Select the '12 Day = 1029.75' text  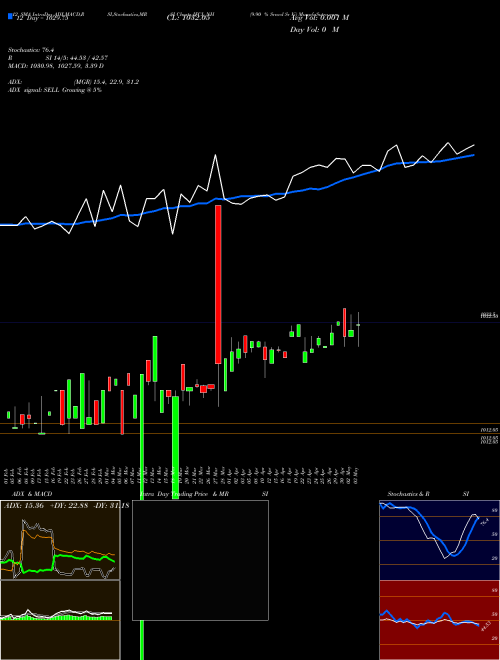[41, 18]
